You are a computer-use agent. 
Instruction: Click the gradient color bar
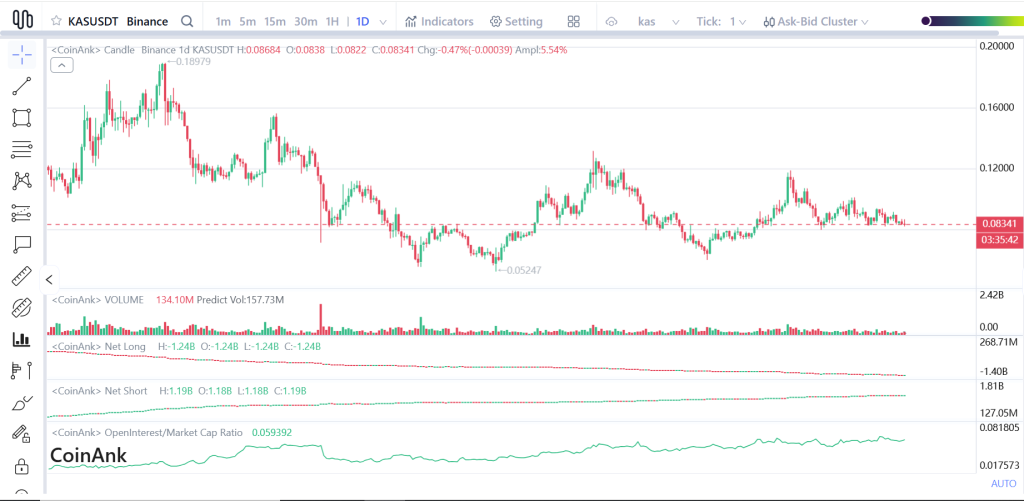pyautogui.click(x=974, y=22)
